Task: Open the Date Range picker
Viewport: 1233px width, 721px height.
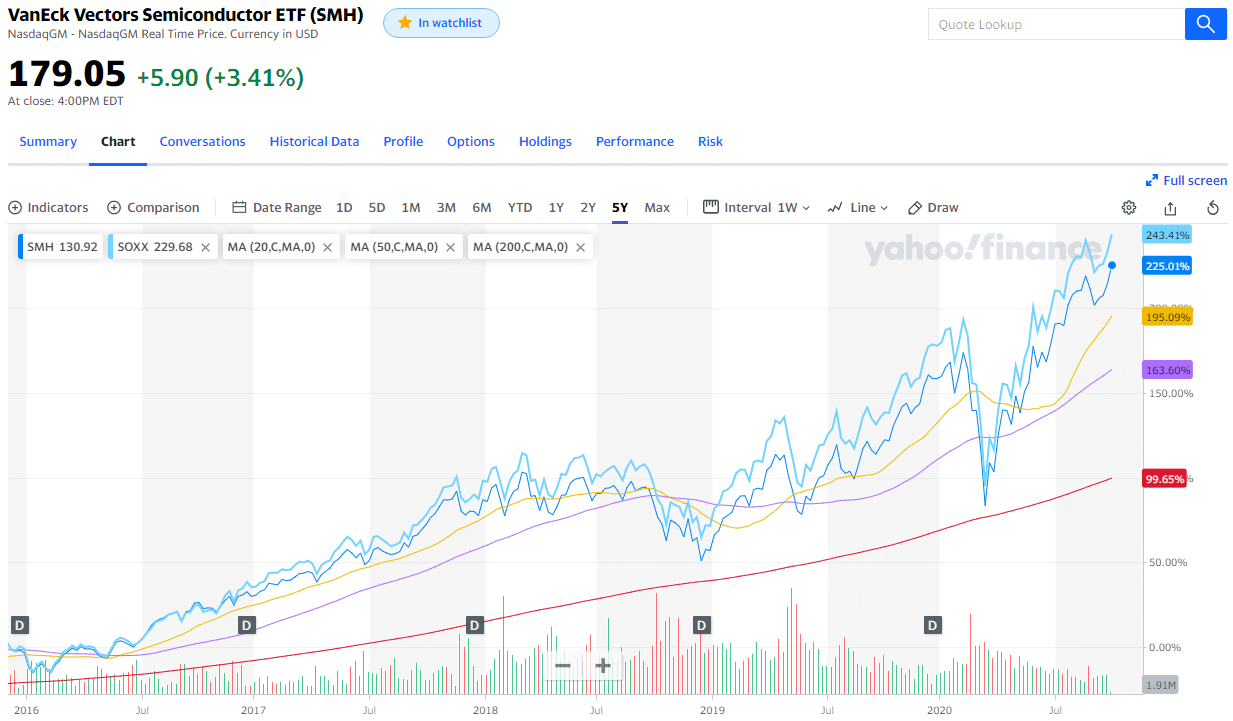Action: pyautogui.click(x=277, y=208)
